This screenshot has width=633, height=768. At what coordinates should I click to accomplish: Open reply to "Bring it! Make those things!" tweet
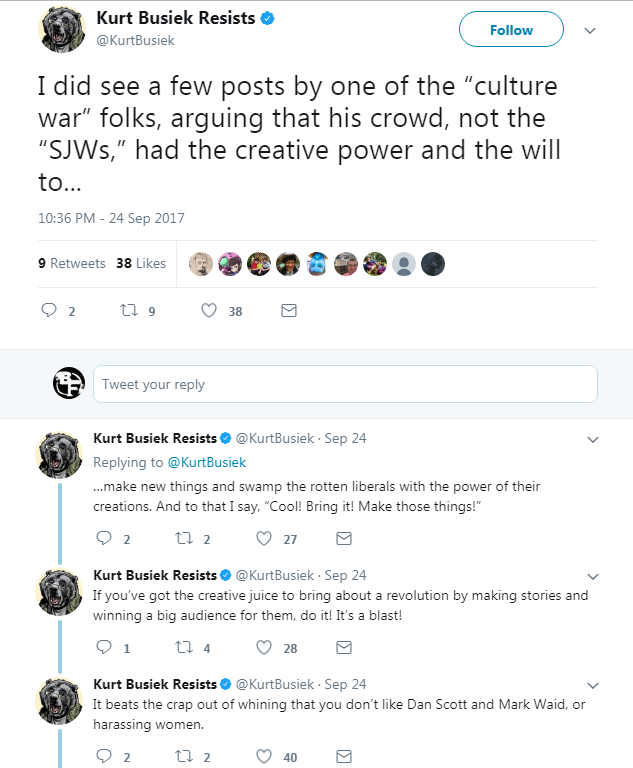click(104, 538)
